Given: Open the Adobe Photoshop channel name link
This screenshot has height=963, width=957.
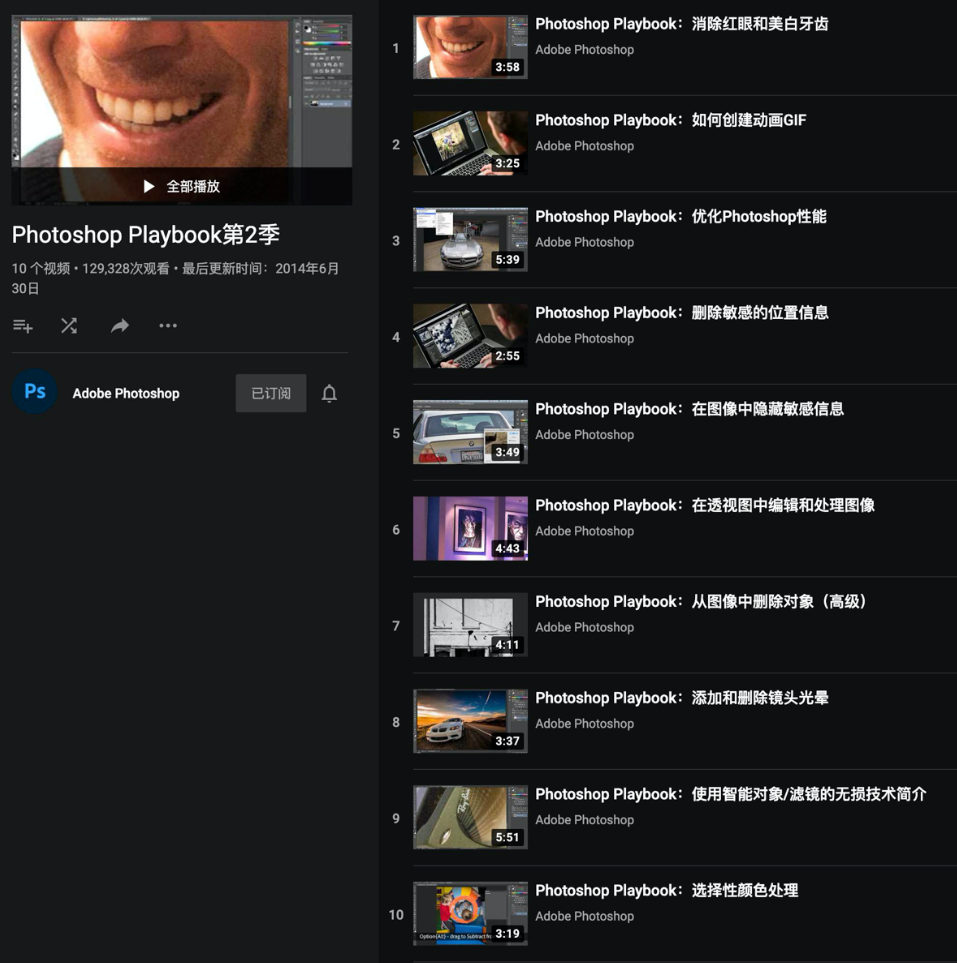Looking at the screenshot, I should (x=126, y=393).
